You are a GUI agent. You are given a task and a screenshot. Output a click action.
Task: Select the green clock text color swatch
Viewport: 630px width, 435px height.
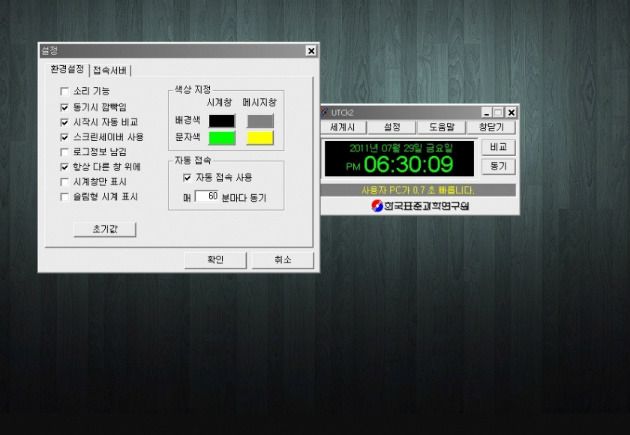point(222,138)
